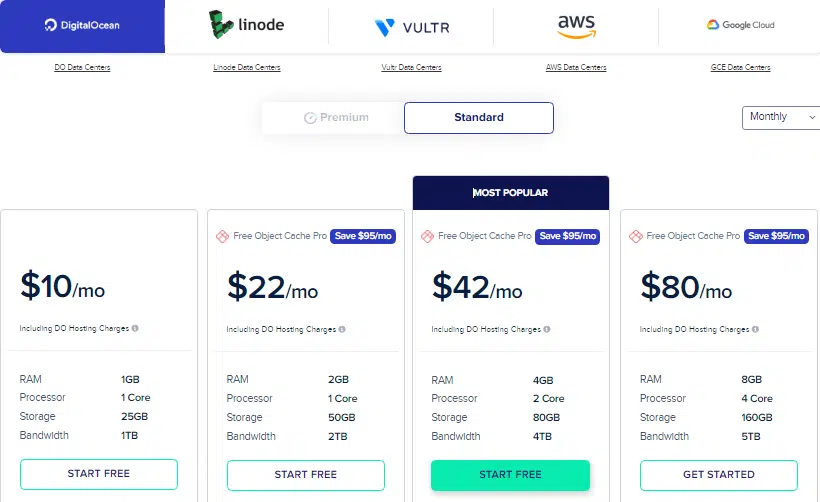
Task: Switch to the Linode provider tab
Action: pos(247,26)
